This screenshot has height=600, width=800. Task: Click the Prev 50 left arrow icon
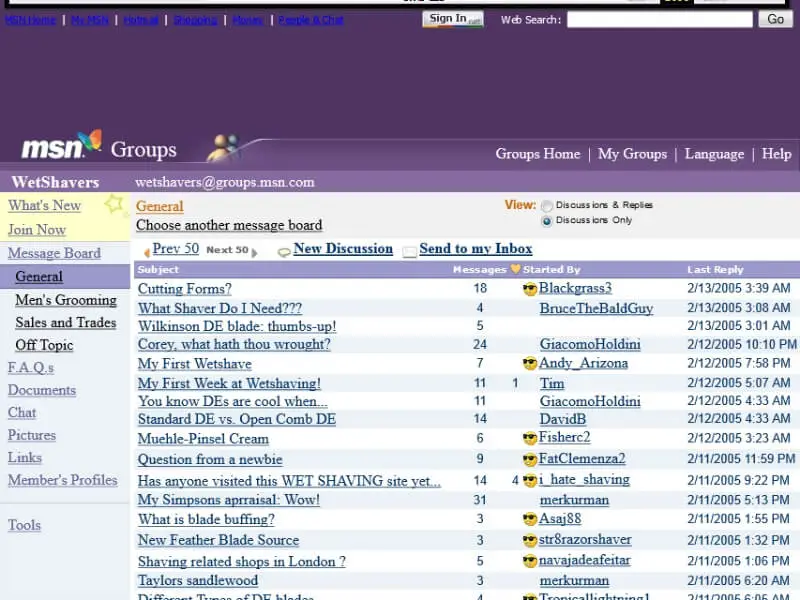(147, 252)
